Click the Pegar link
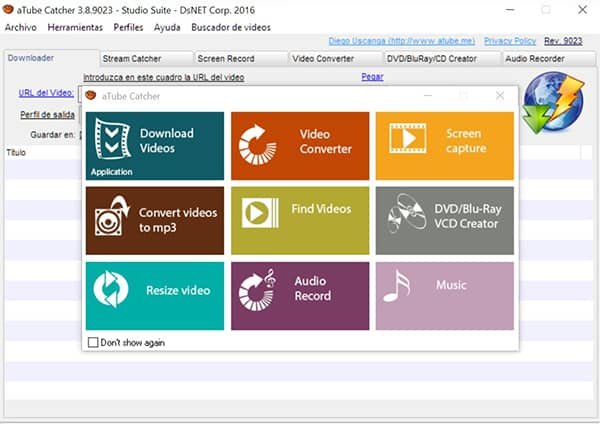This screenshot has width=600, height=424. [372, 77]
